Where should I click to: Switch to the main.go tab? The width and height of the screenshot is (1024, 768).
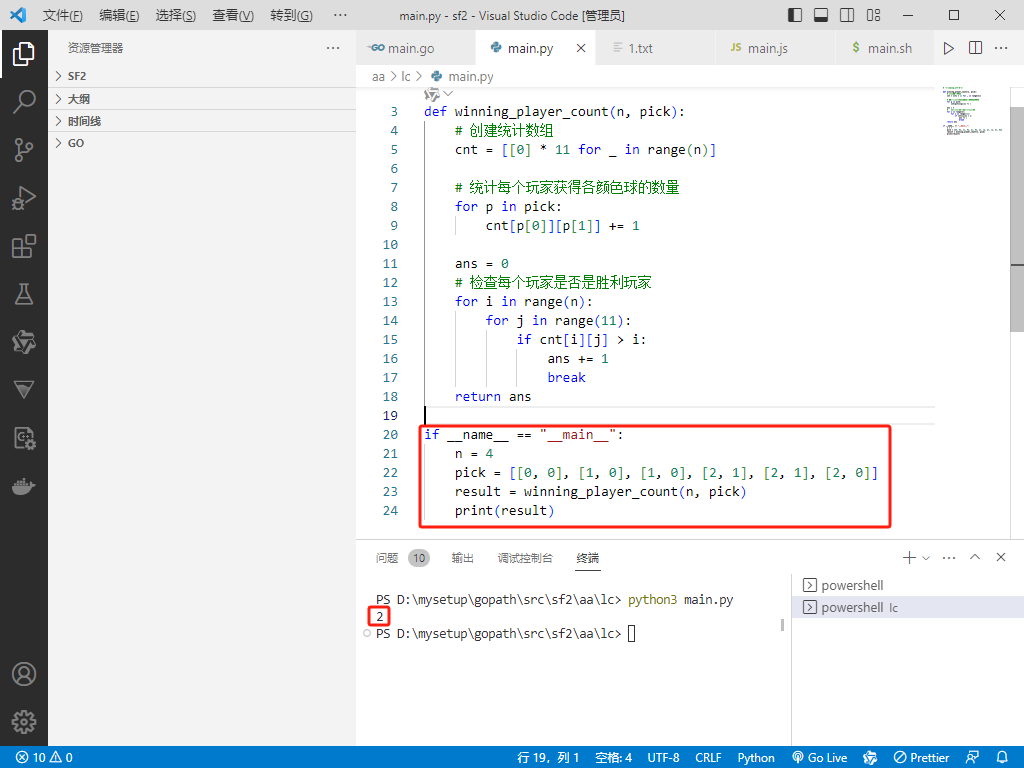point(416,48)
